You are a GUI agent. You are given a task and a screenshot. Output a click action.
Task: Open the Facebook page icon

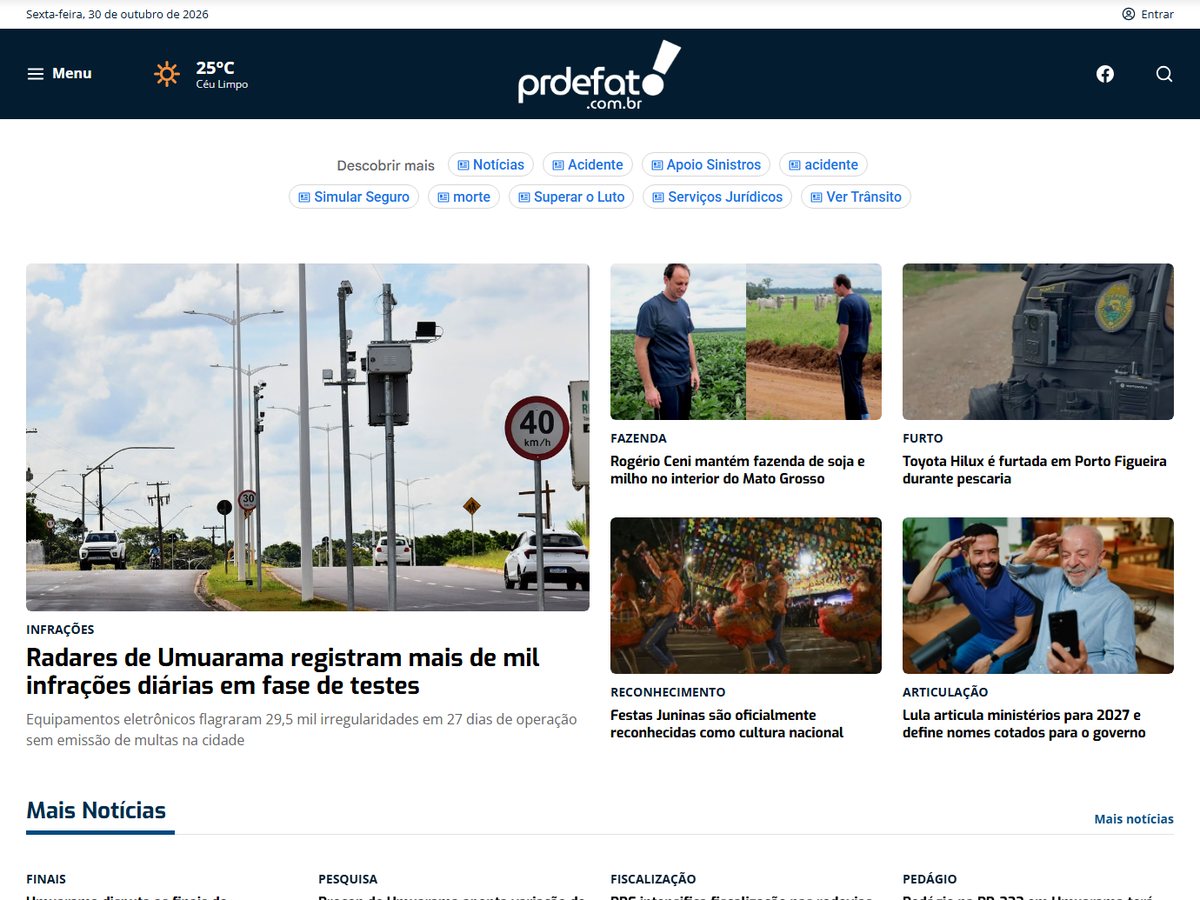coord(1105,74)
